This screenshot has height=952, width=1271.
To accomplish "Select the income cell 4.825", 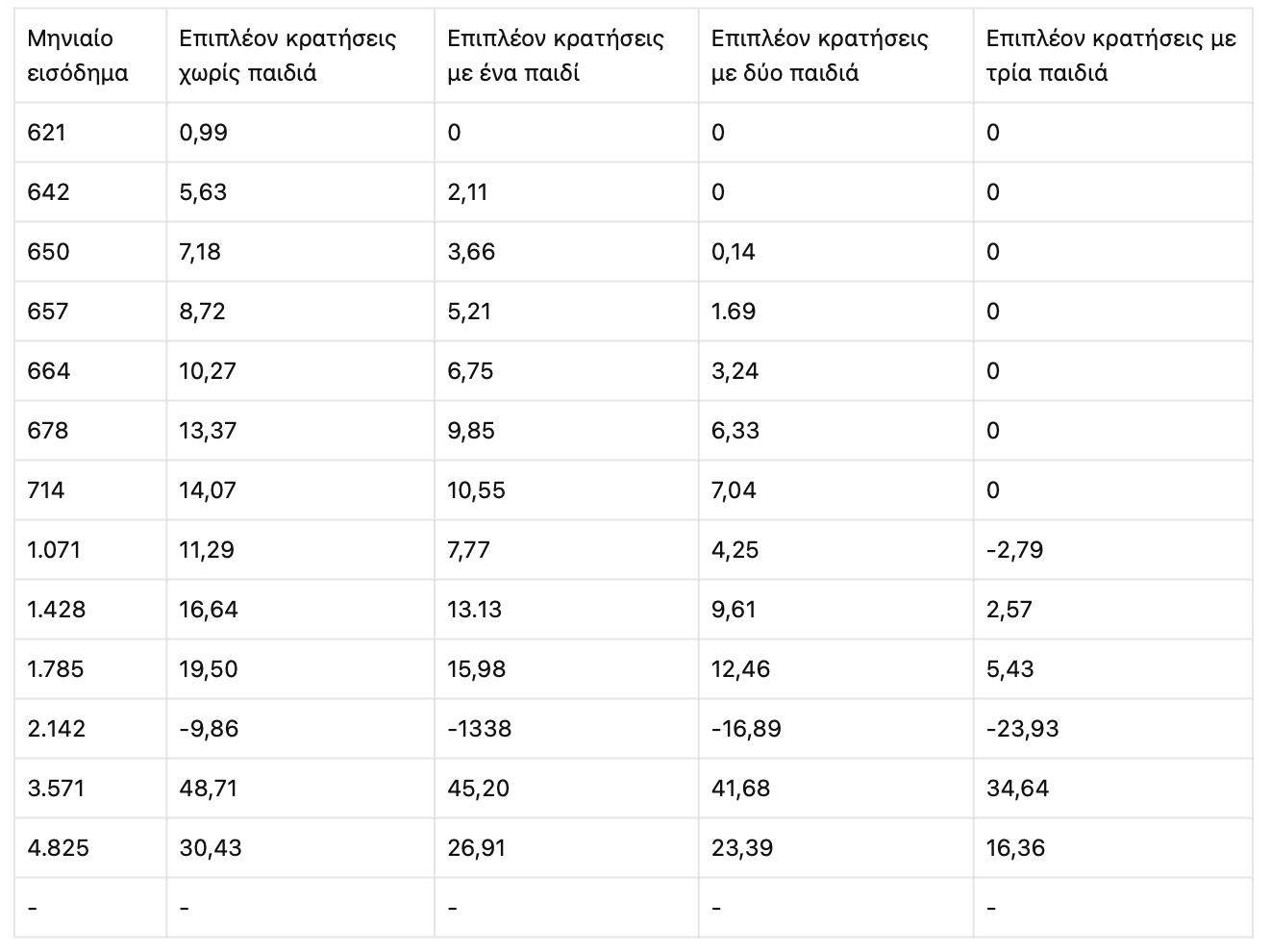I will tap(90, 848).
